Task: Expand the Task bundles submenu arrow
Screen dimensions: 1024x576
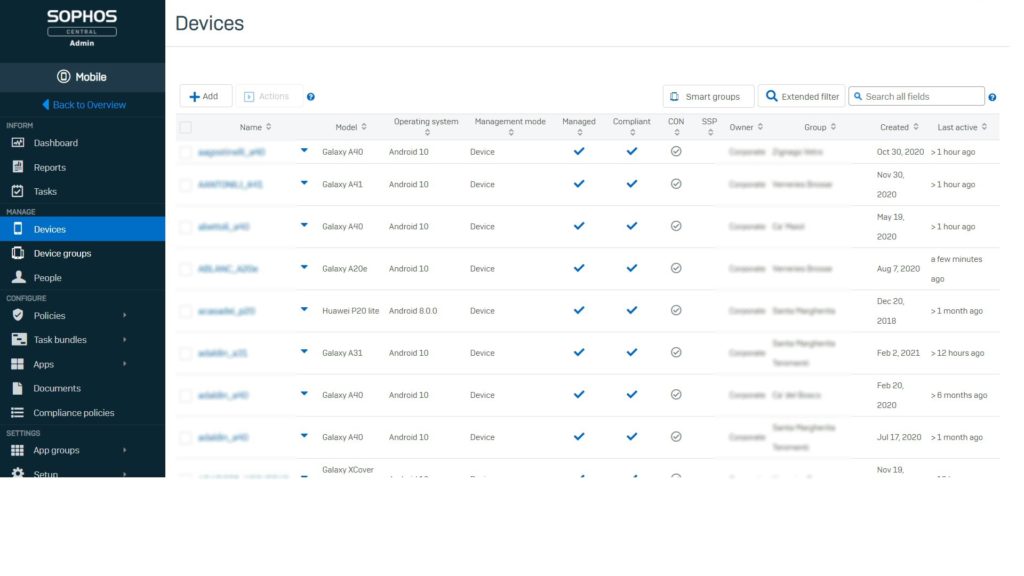Action: pos(124,340)
